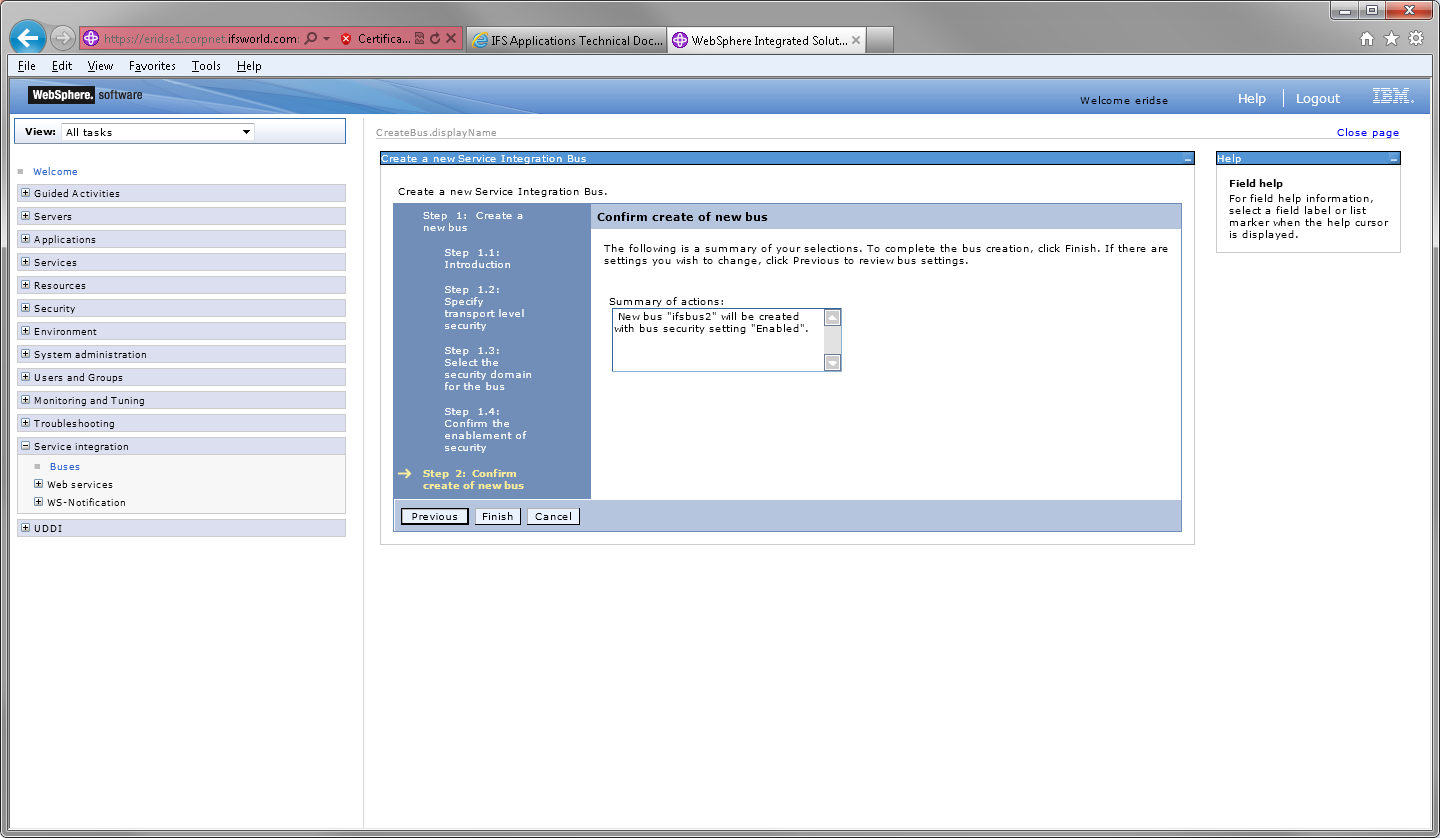Click the IBM logo in the banner
Screen dimensions: 1440x838
click(1392, 97)
